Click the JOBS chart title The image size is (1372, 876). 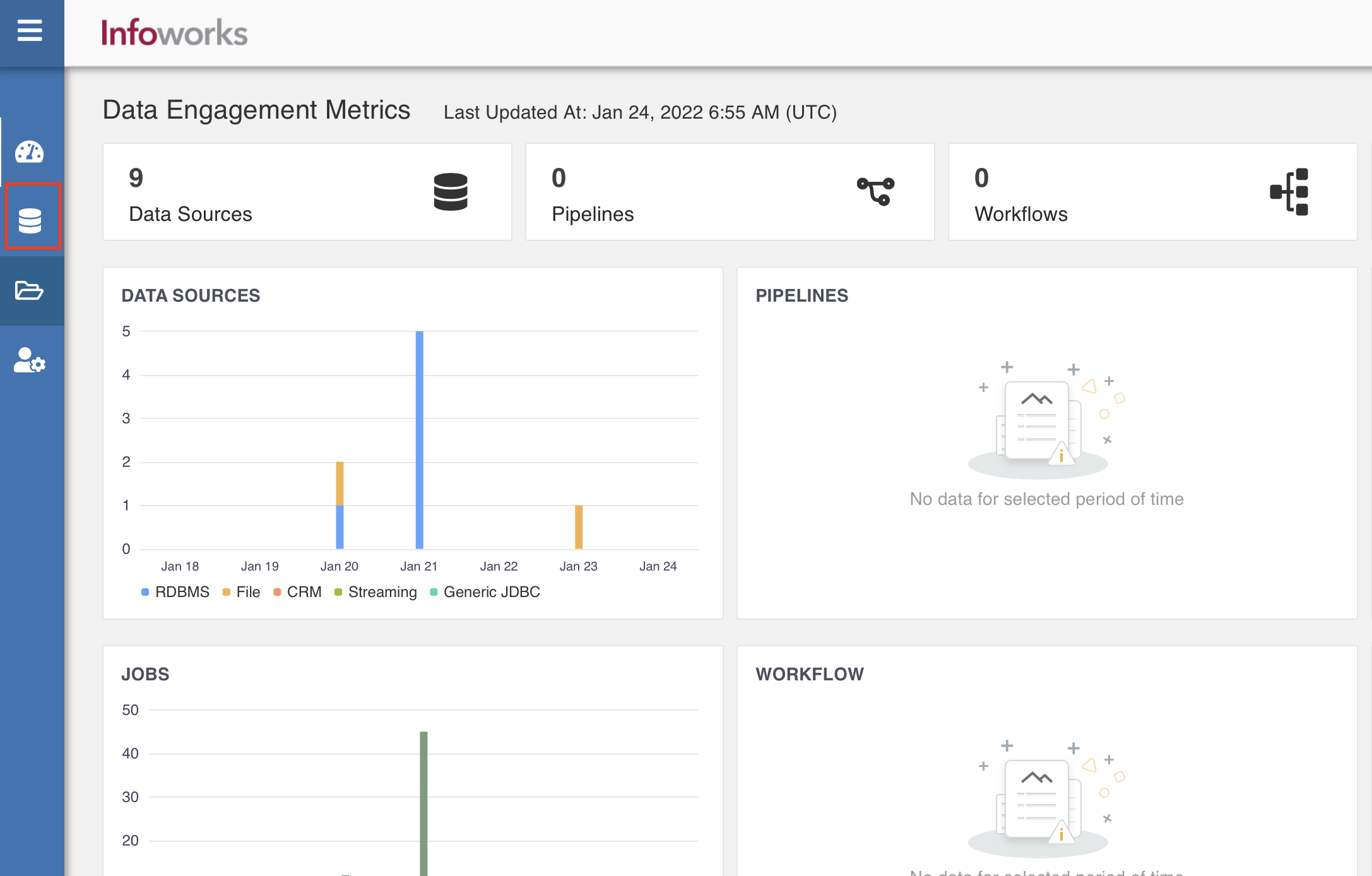point(145,674)
